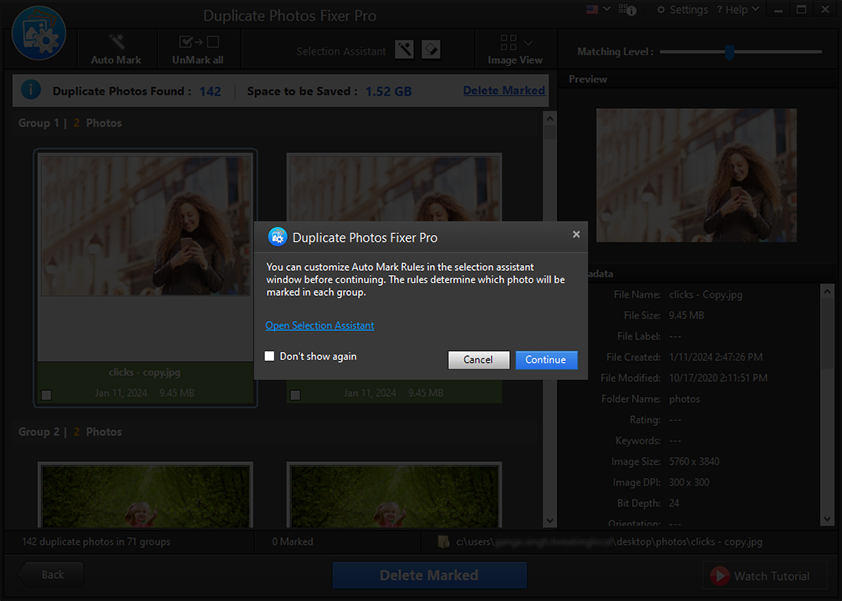The image size is (842, 601).
Task: Expand the language dropdown arrow
Action: 607,9
